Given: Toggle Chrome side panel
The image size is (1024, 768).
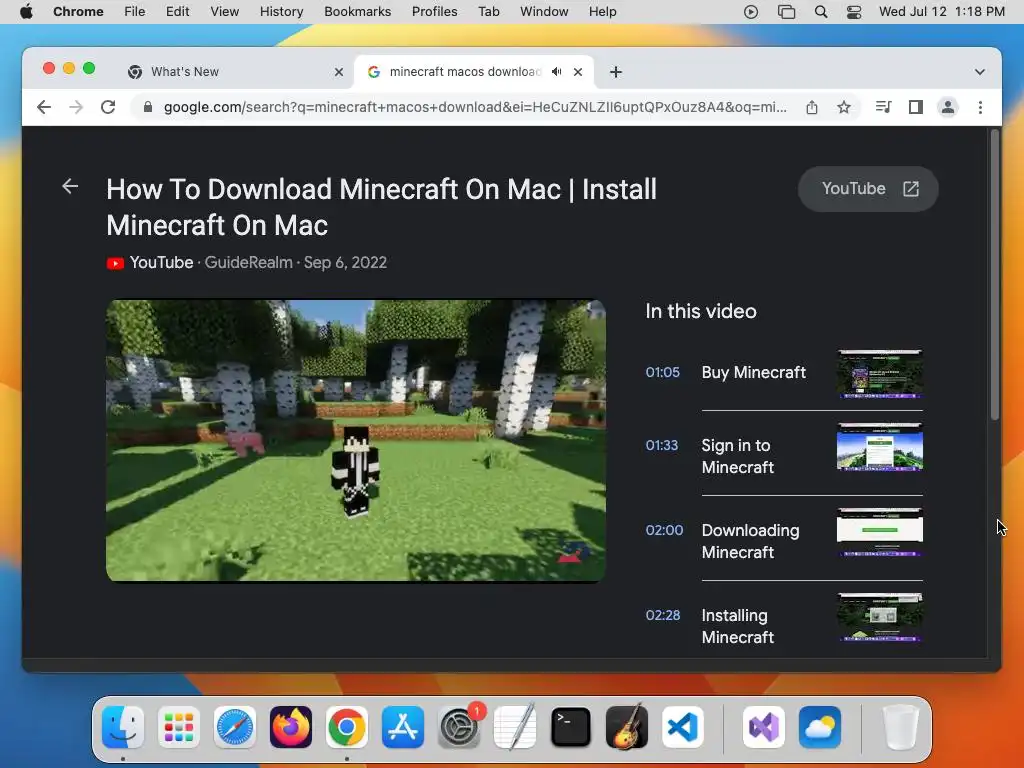Looking at the screenshot, I should point(916,107).
